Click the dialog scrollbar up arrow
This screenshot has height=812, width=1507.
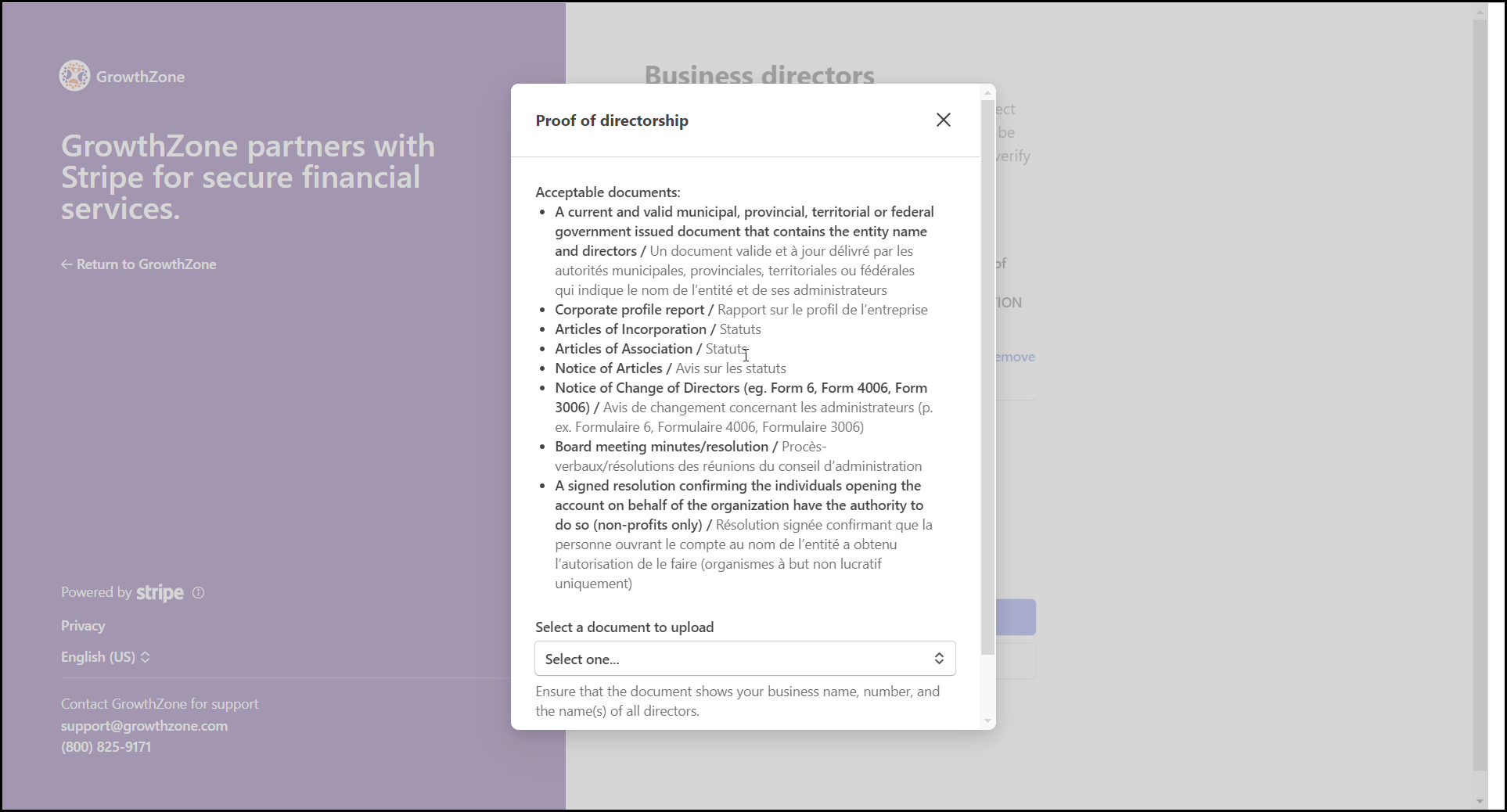[x=987, y=93]
